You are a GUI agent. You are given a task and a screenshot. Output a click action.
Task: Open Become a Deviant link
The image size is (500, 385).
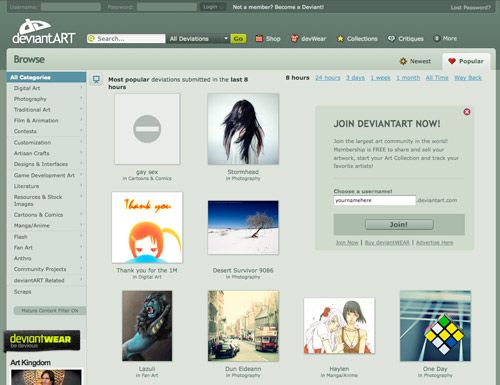(x=299, y=7)
